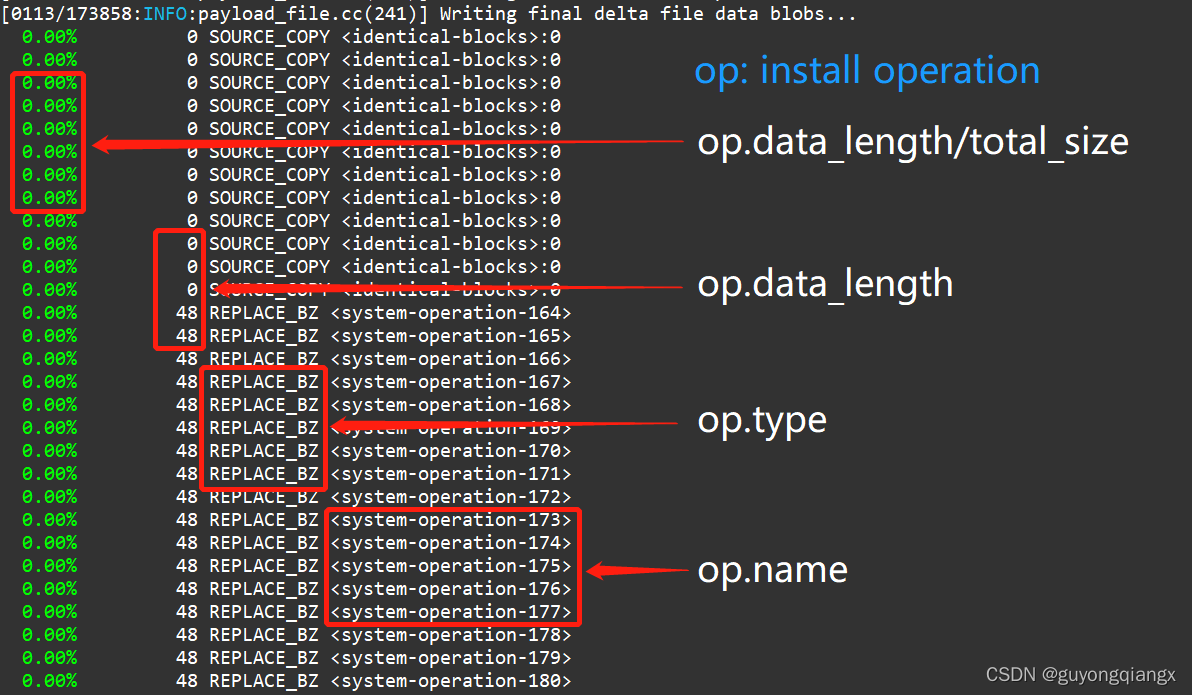The image size is (1192, 695).
Task: Click the payload_file.cc(241) source reference
Action: coord(309,14)
